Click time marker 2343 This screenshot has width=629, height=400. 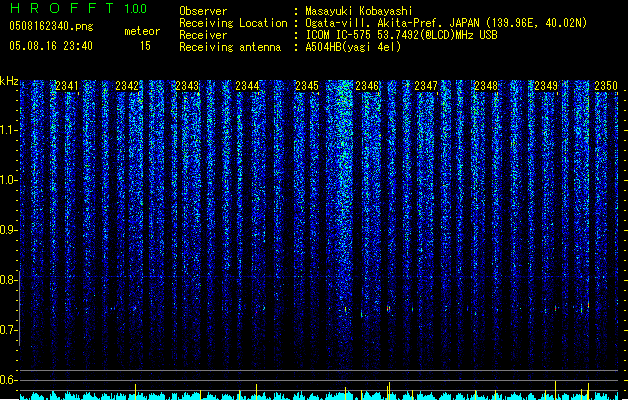pyautogui.click(x=187, y=86)
